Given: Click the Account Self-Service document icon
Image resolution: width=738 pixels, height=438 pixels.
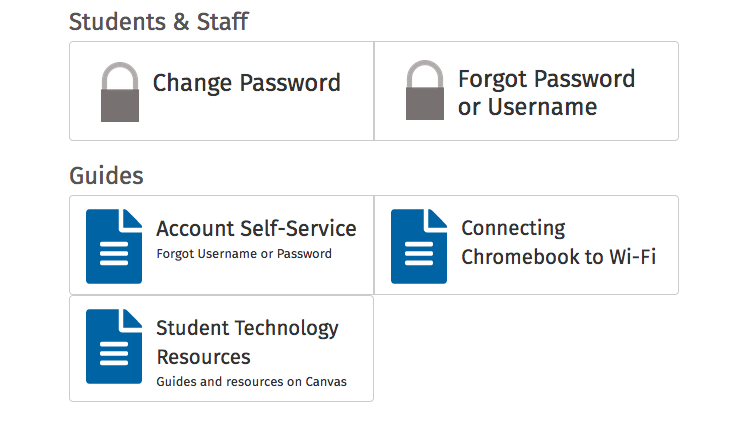Looking at the screenshot, I should pyautogui.click(x=114, y=247).
